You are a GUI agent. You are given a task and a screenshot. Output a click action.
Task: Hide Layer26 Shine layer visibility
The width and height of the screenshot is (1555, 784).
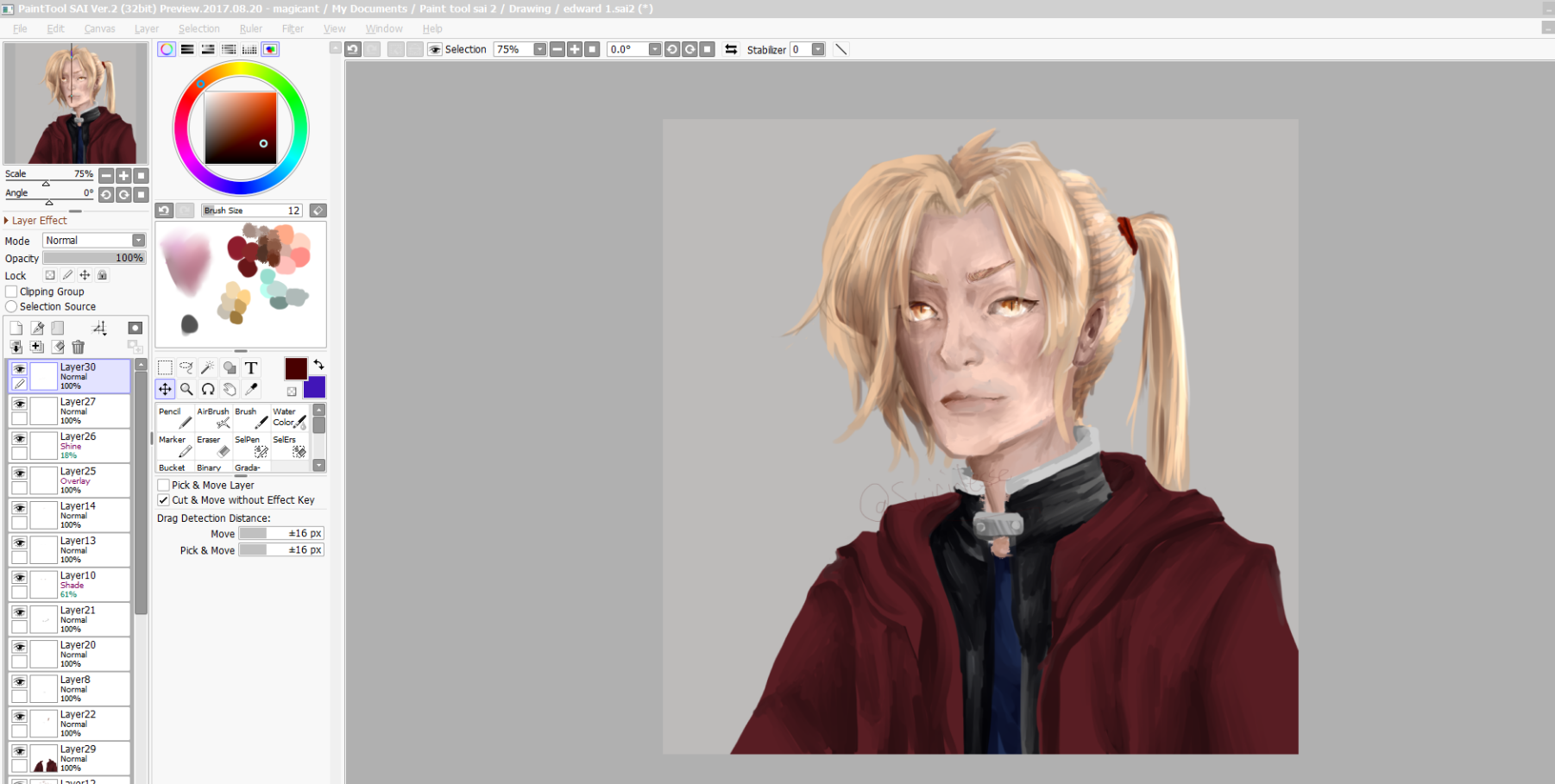click(x=19, y=438)
